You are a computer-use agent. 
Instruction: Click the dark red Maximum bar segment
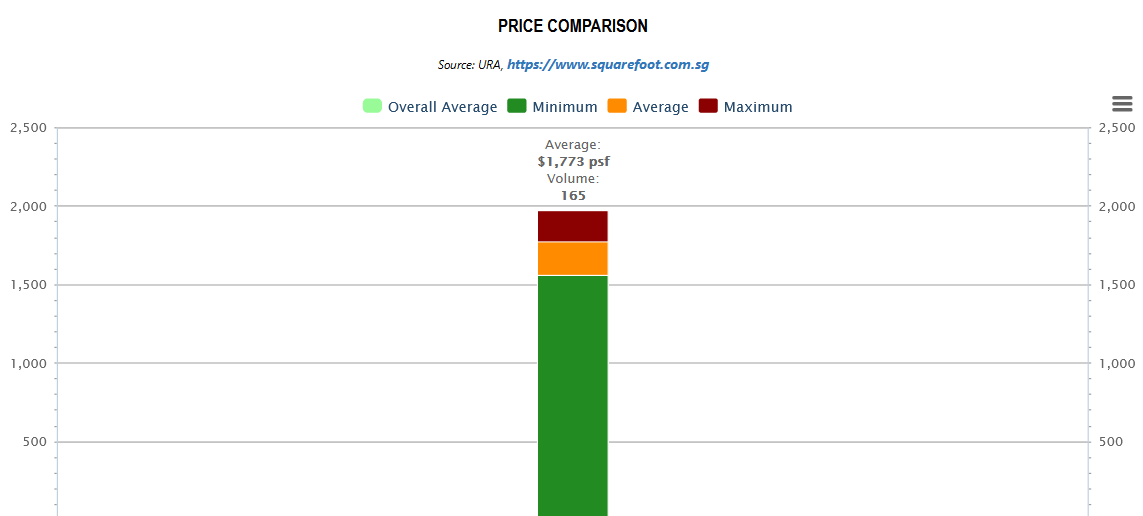(x=573, y=226)
